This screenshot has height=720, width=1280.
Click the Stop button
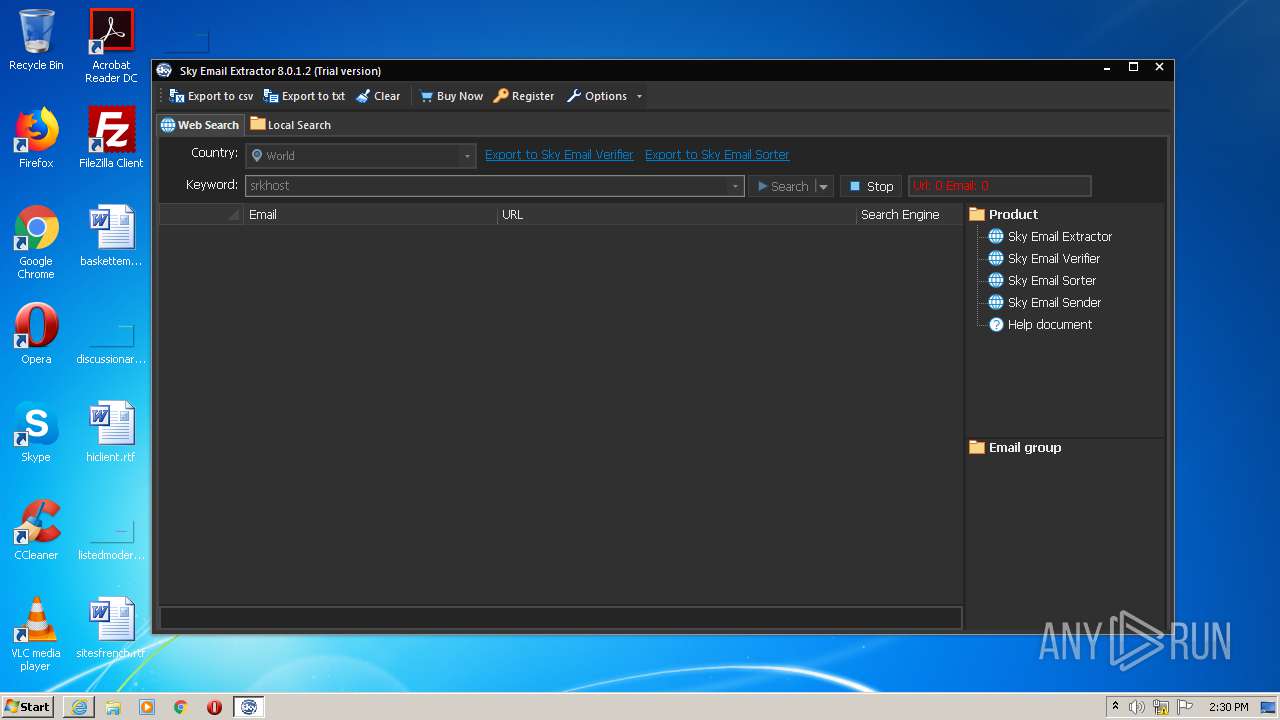pyautogui.click(x=871, y=186)
